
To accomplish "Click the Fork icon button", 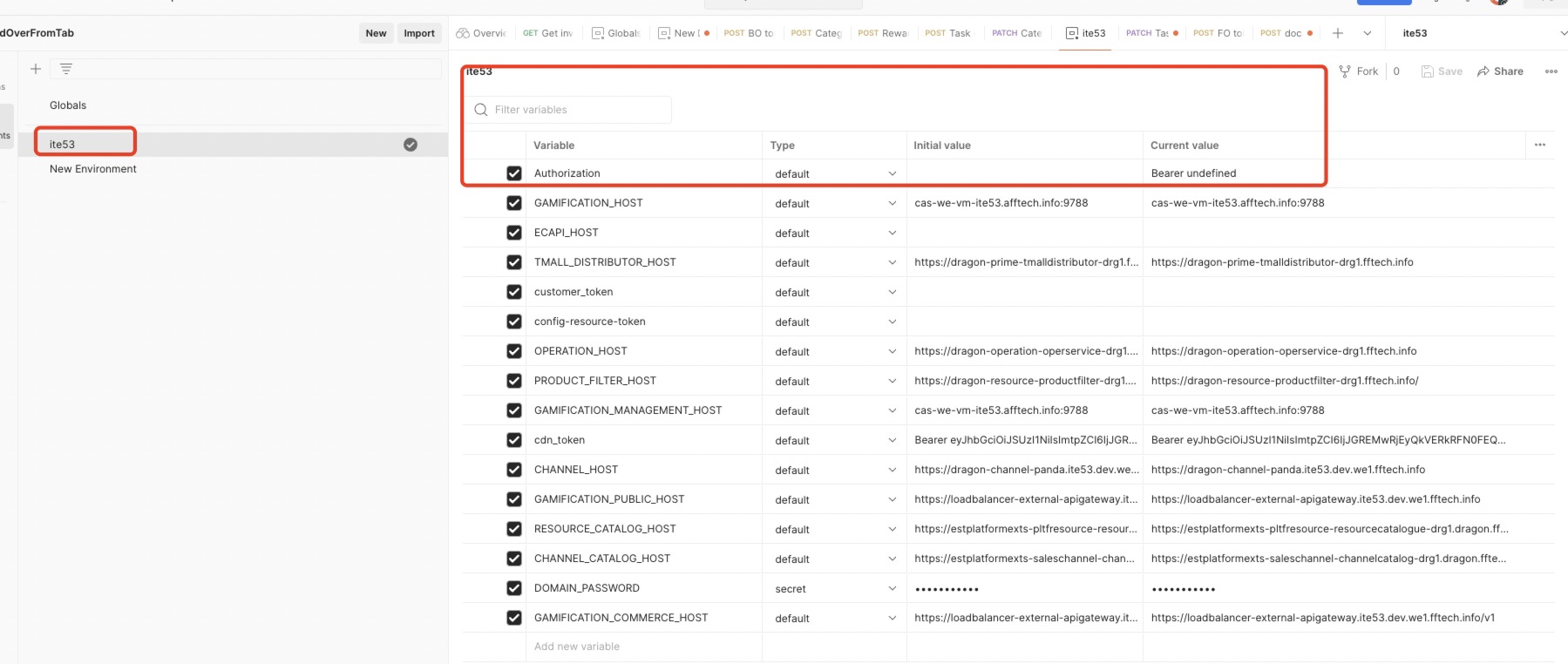I will [x=1345, y=71].
